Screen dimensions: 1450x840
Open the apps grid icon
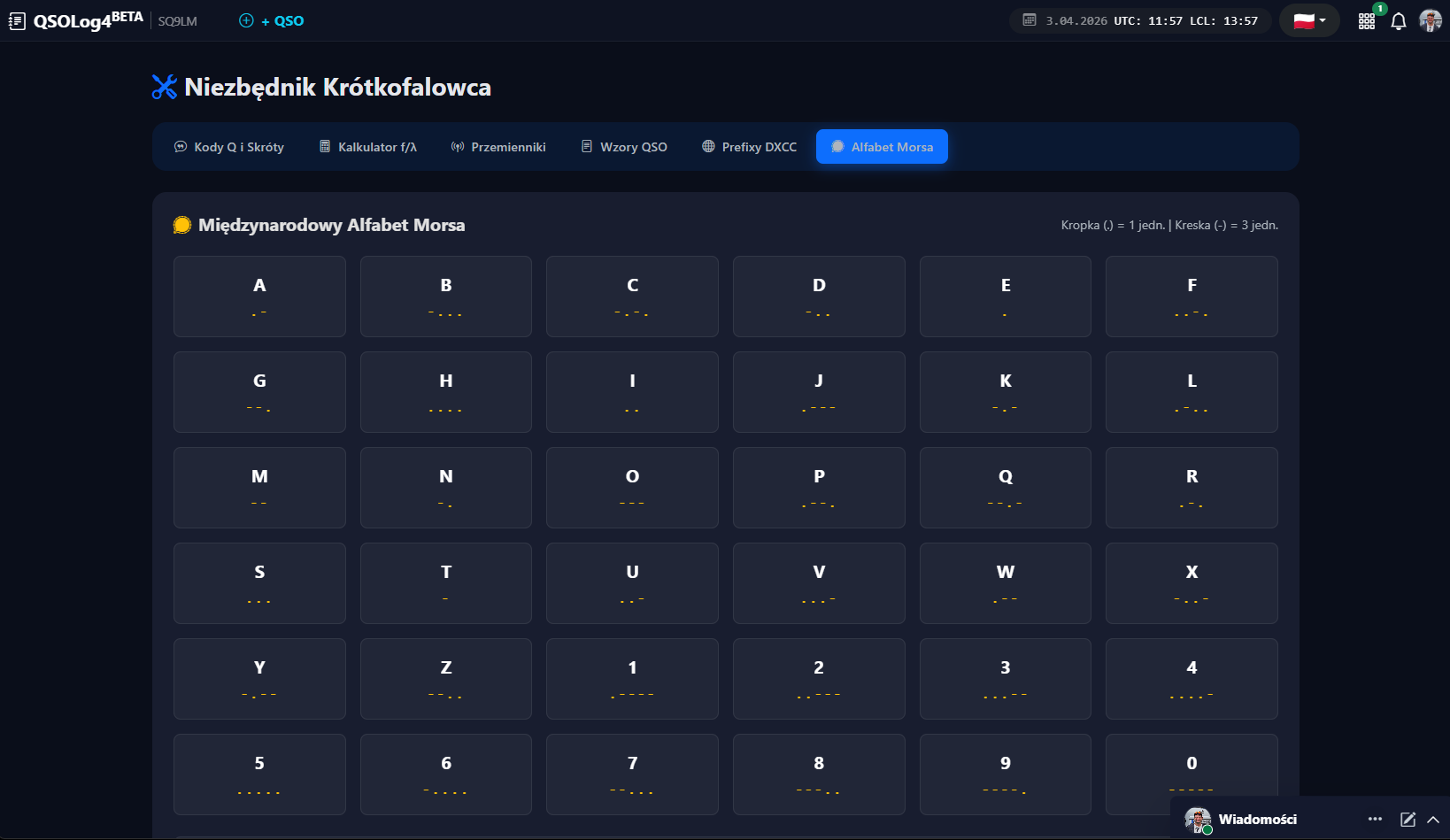[x=1367, y=21]
